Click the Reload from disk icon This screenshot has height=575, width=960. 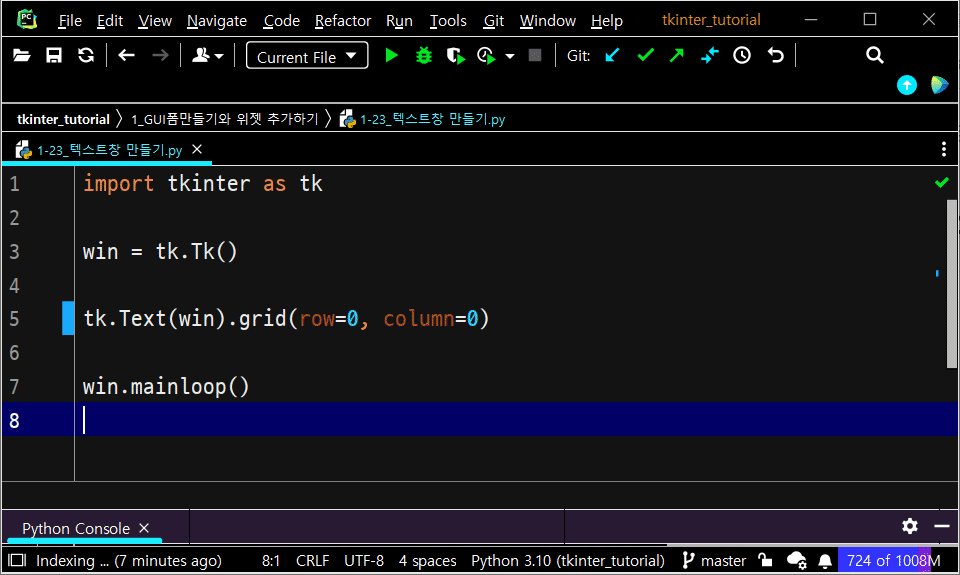(x=86, y=56)
